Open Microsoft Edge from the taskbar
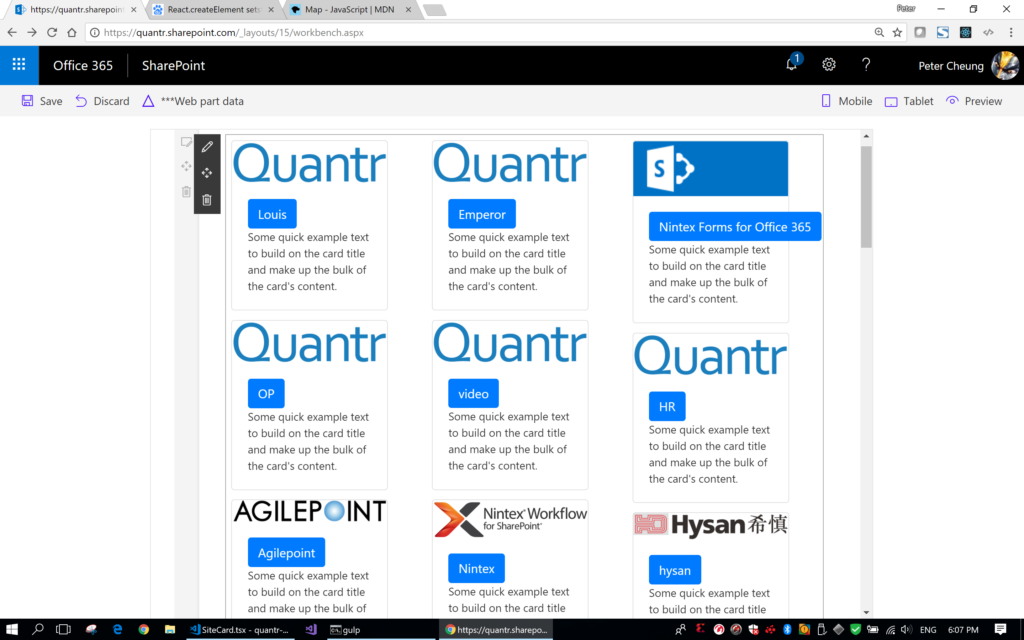1024x640 pixels. click(118, 630)
